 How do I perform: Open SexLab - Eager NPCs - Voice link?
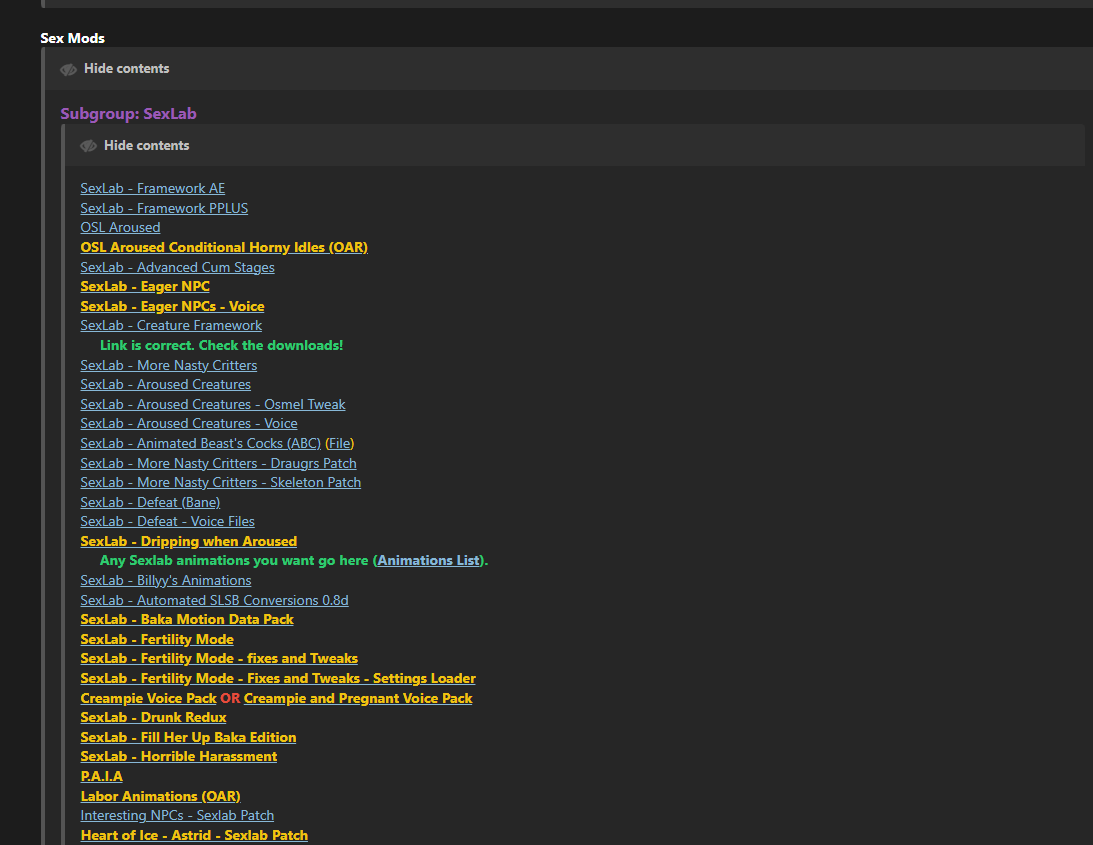[172, 306]
